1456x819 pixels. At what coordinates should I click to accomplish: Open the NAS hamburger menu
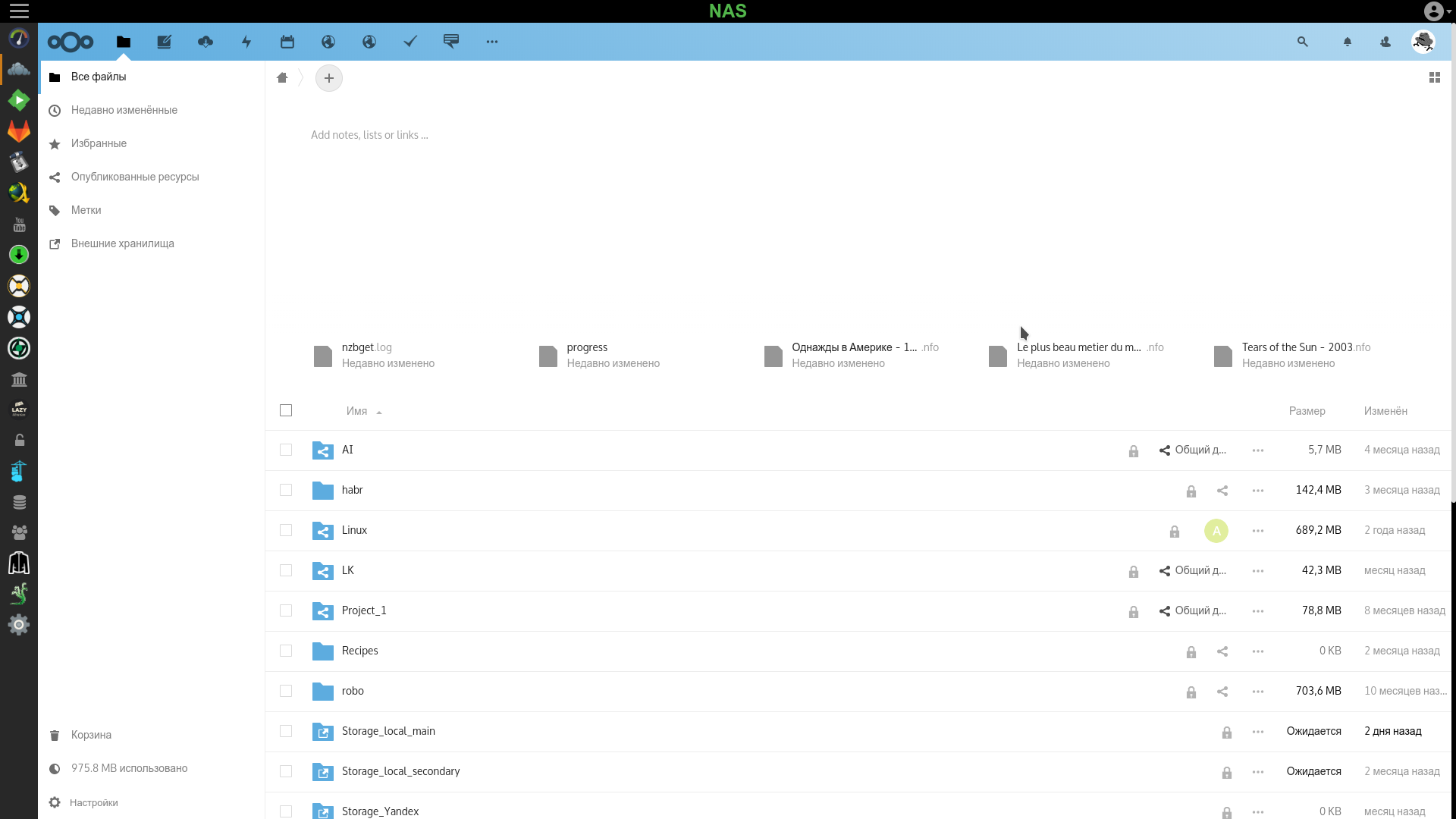coord(19,11)
